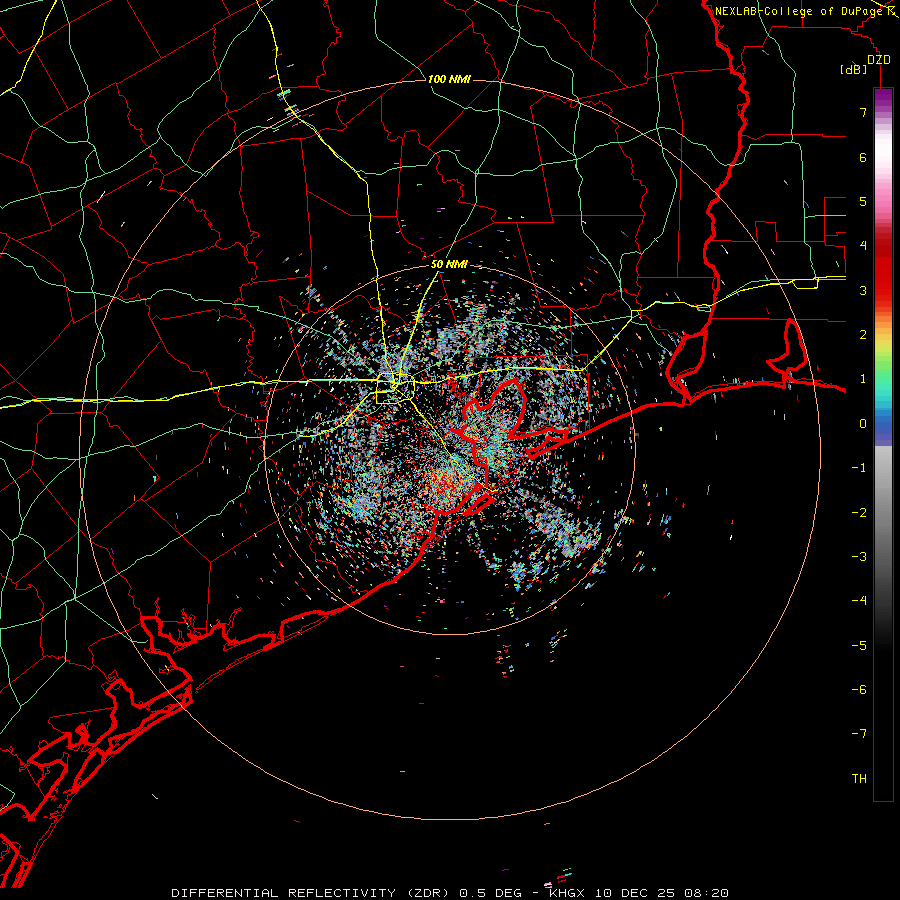Click the purple top of the color bar
This screenshot has height=900, width=900.
pyautogui.click(x=883, y=98)
